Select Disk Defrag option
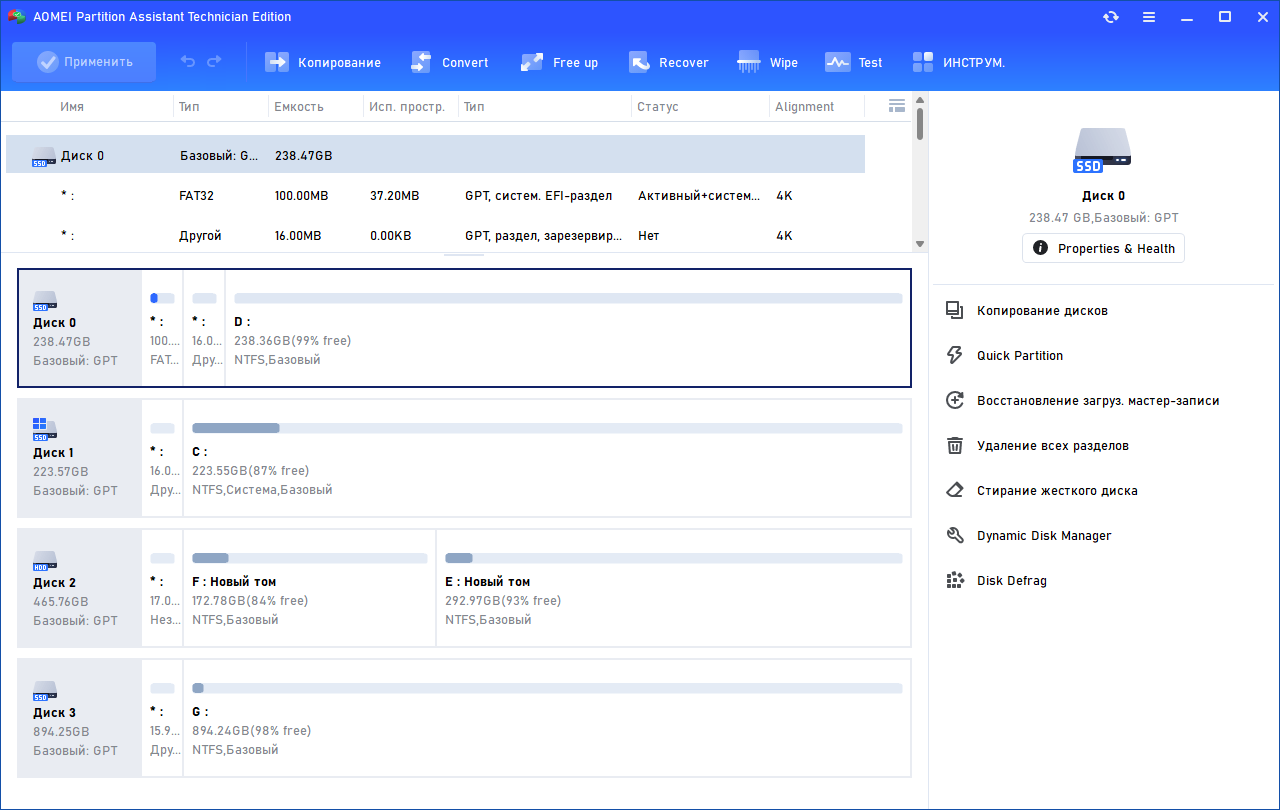This screenshot has height=810, width=1280. point(1011,581)
